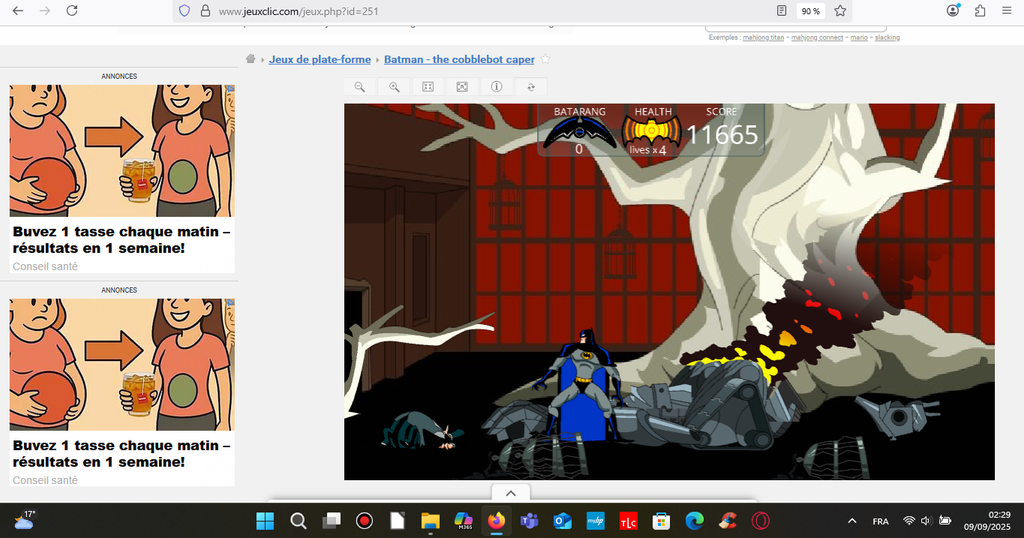Open Microsoft Store from the taskbar
This screenshot has width=1024, height=538.
click(x=661, y=521)
